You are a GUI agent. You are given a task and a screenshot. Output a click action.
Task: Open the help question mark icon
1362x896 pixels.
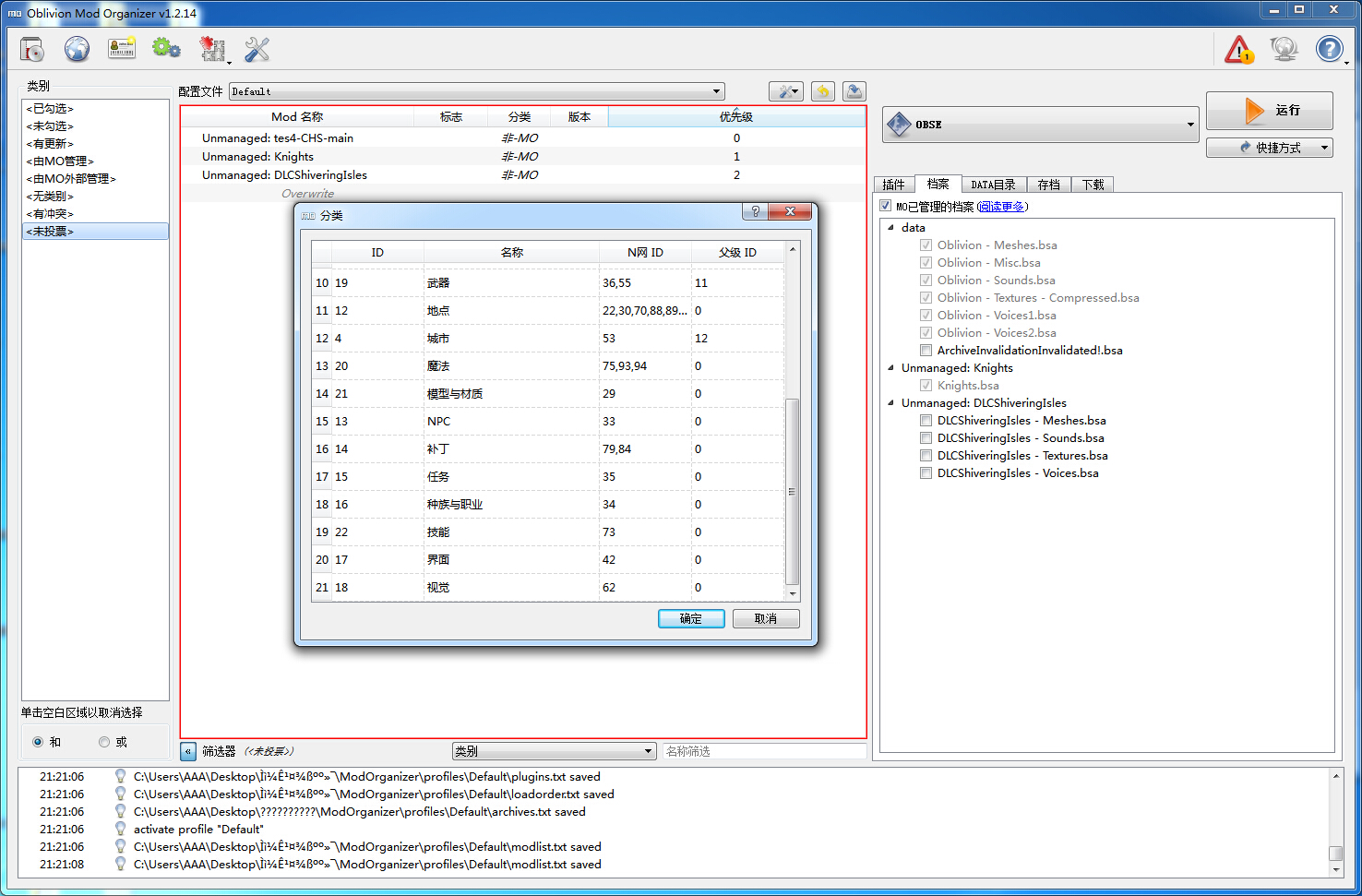point(1330,49)
